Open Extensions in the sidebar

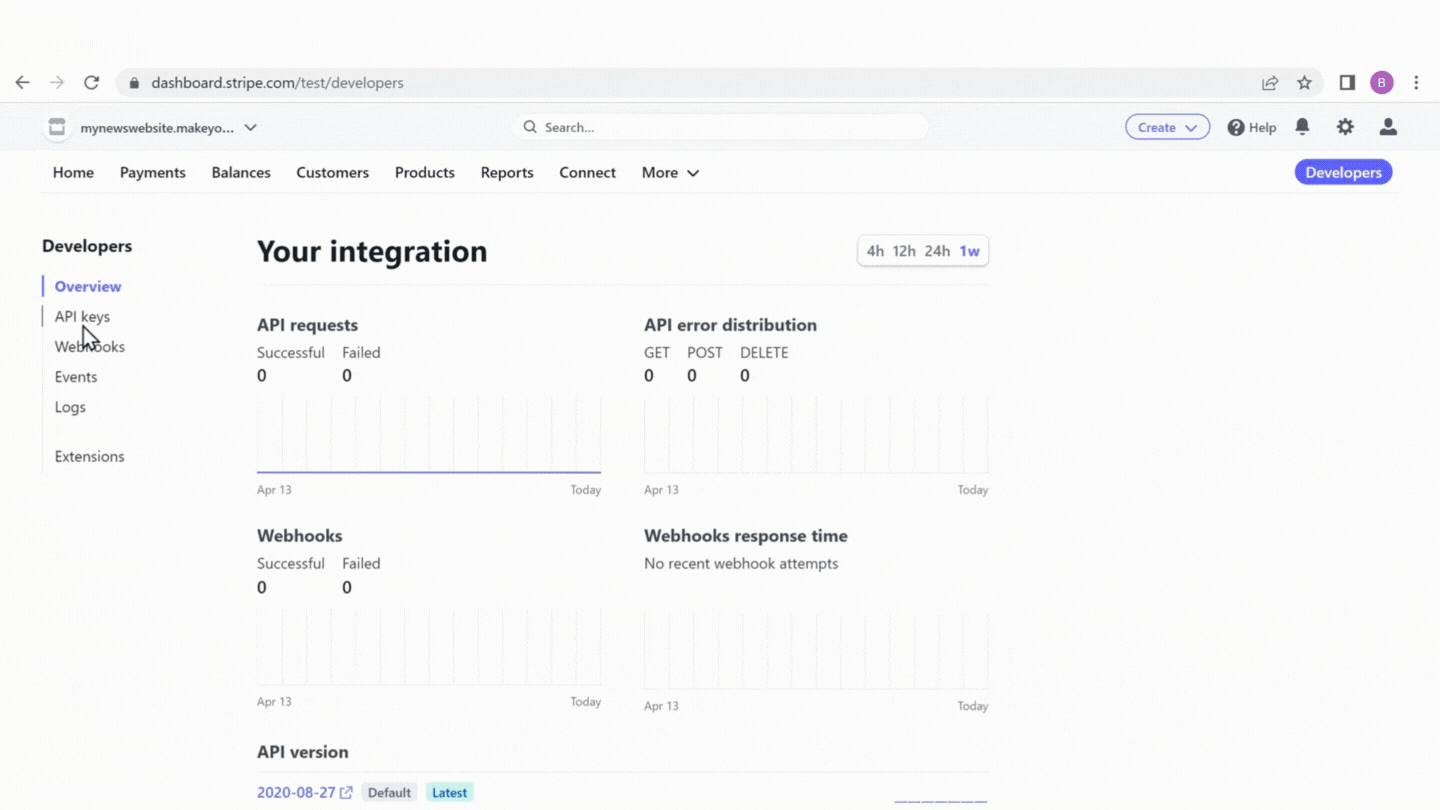90,457
